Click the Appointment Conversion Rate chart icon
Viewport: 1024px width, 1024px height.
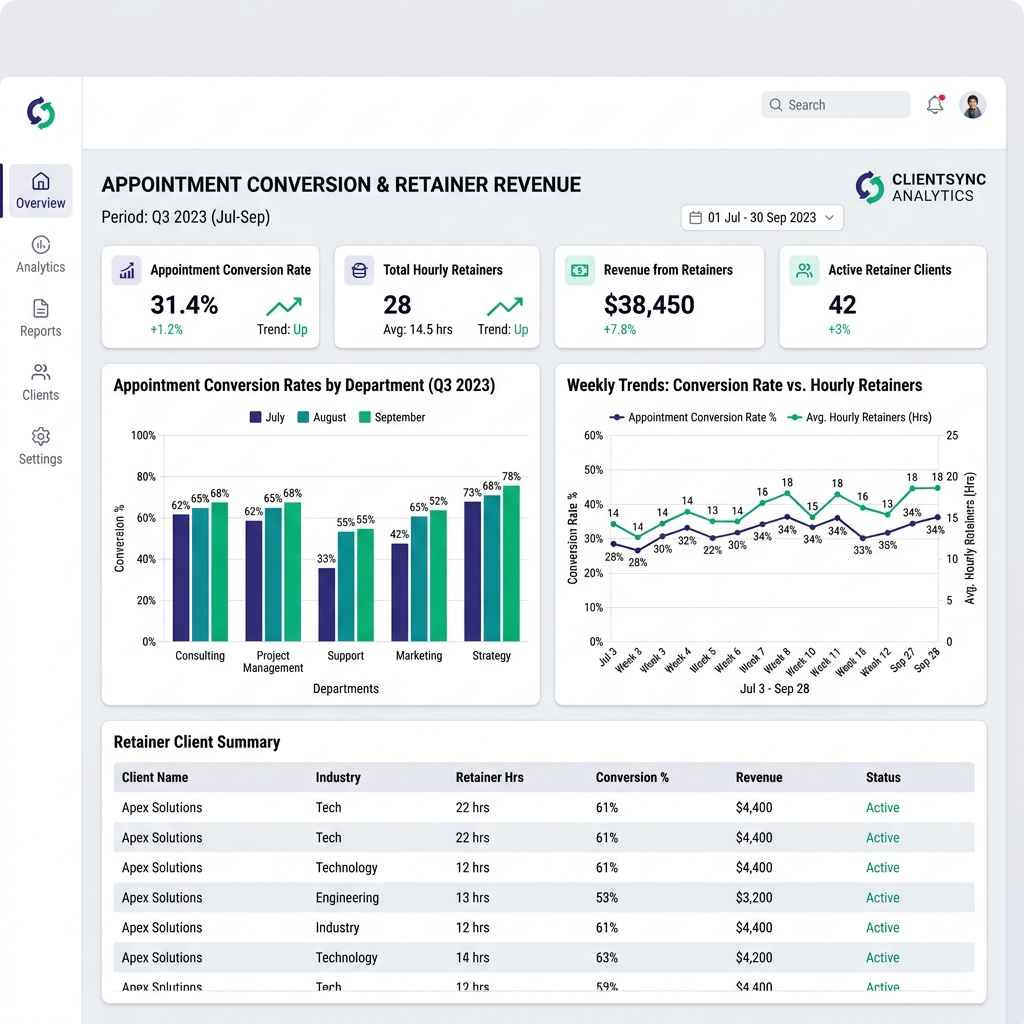pos(127,270)
